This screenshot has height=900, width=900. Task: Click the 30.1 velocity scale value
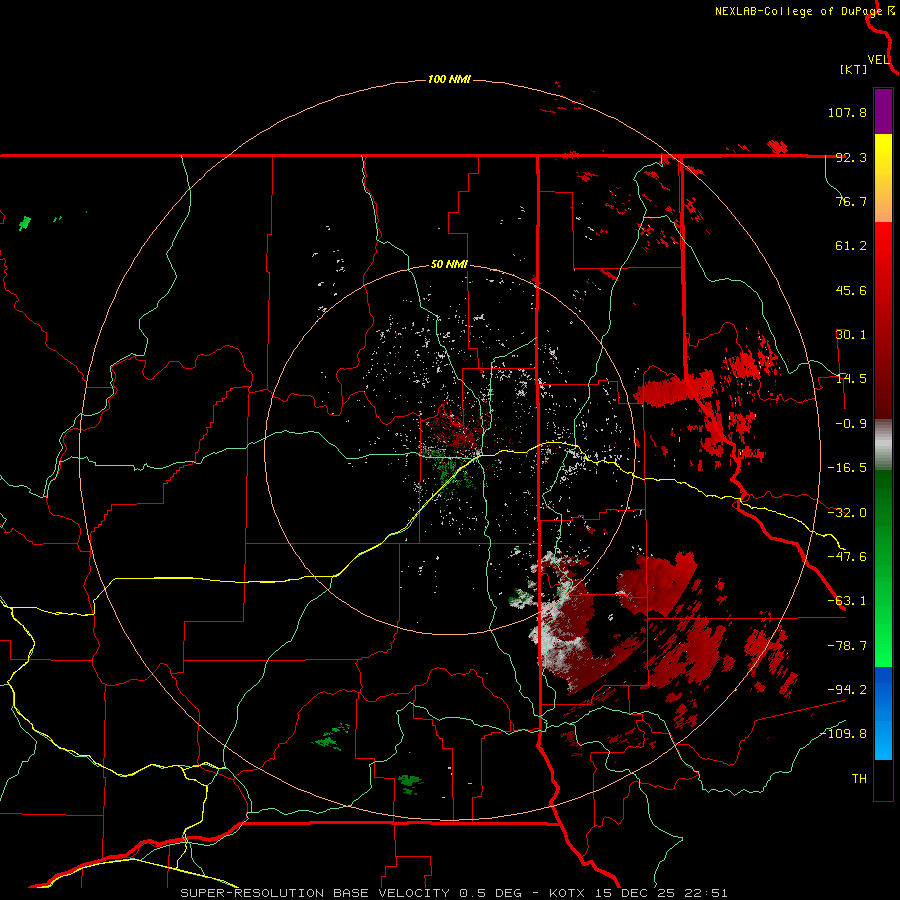851,335
